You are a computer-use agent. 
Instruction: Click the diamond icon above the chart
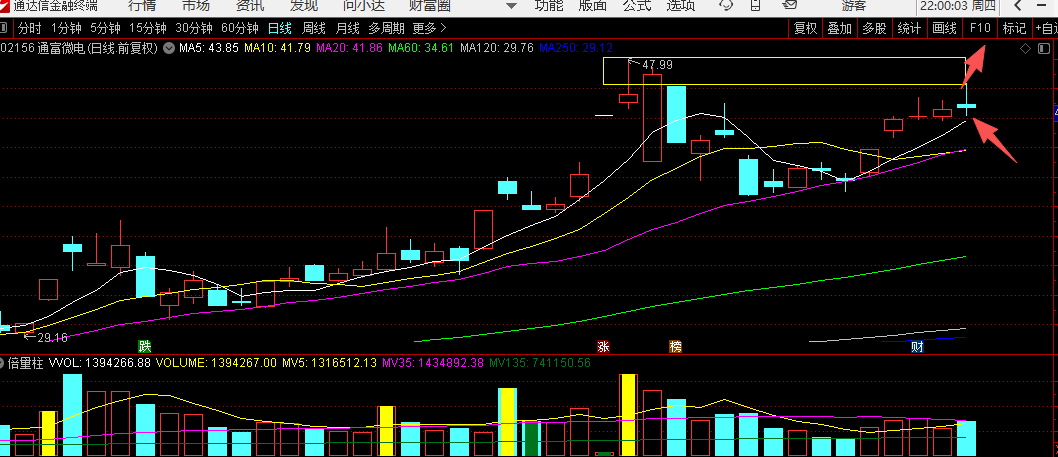pyautogui.click(x=1026, y=49)
